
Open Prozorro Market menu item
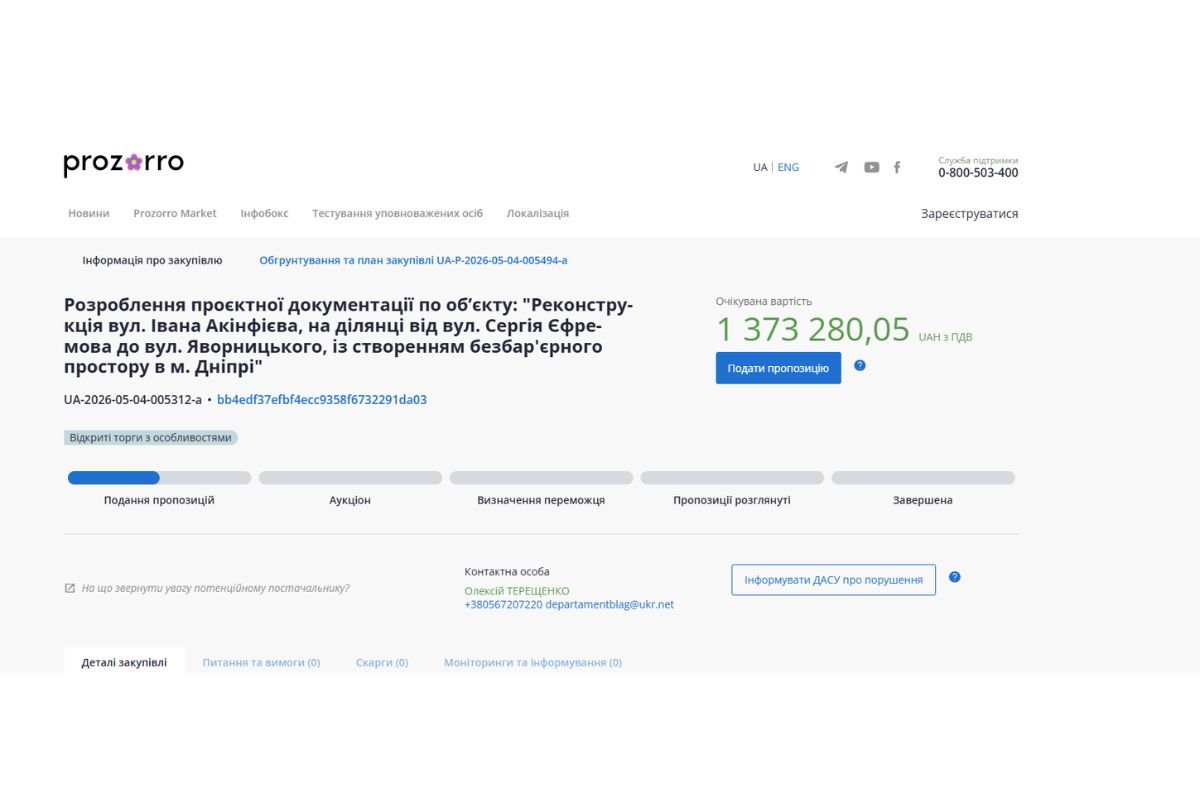(x=175, y=213)
